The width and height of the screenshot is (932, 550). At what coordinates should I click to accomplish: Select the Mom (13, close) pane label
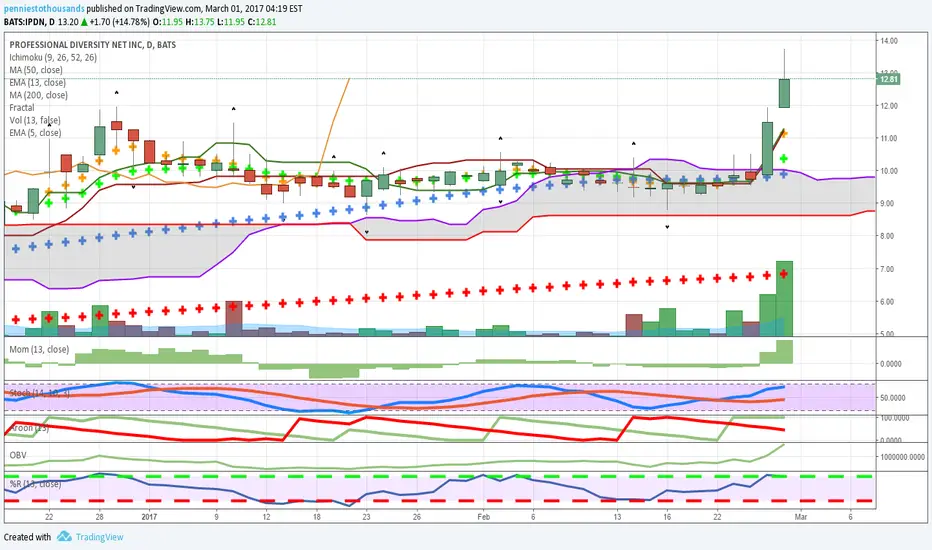[x=39, y=349]
